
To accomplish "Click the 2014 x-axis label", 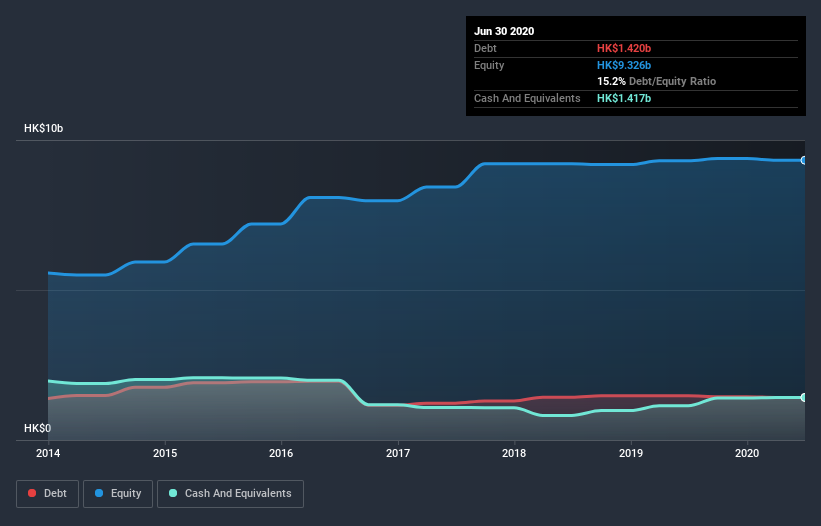I will pos(48,453).
